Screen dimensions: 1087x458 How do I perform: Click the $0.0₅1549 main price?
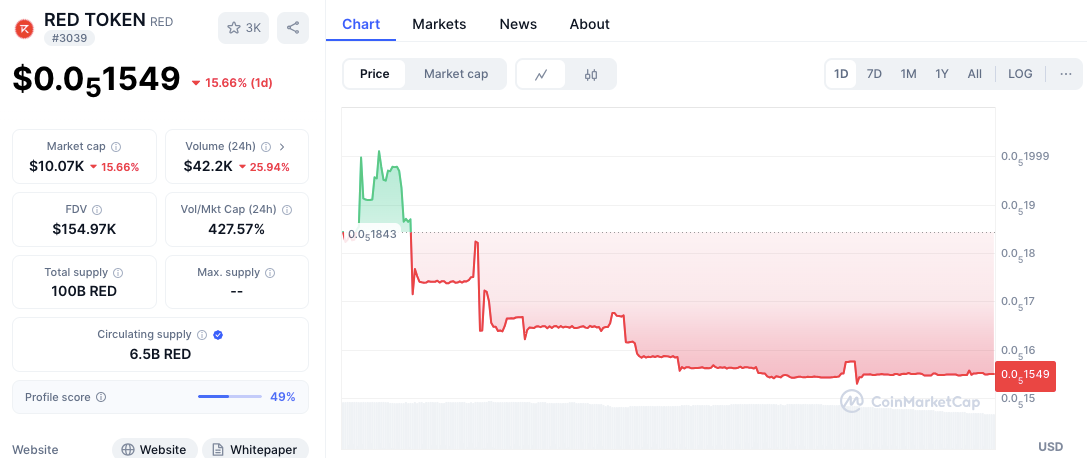point(96,80)
